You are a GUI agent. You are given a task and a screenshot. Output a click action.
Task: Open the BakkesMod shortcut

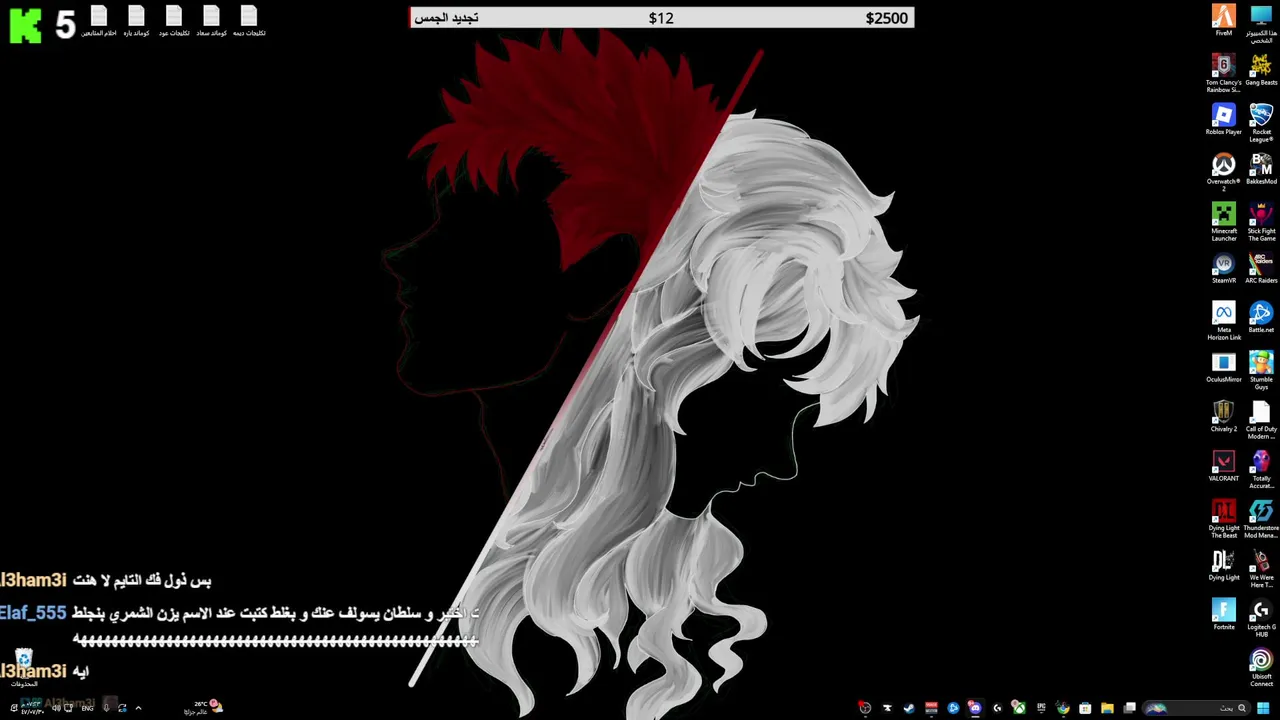[x=1261, y=169]
